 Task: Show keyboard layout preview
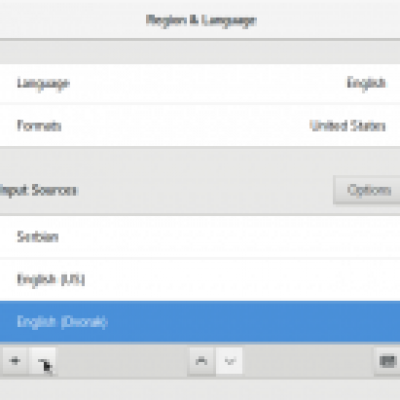pos(387,361)
